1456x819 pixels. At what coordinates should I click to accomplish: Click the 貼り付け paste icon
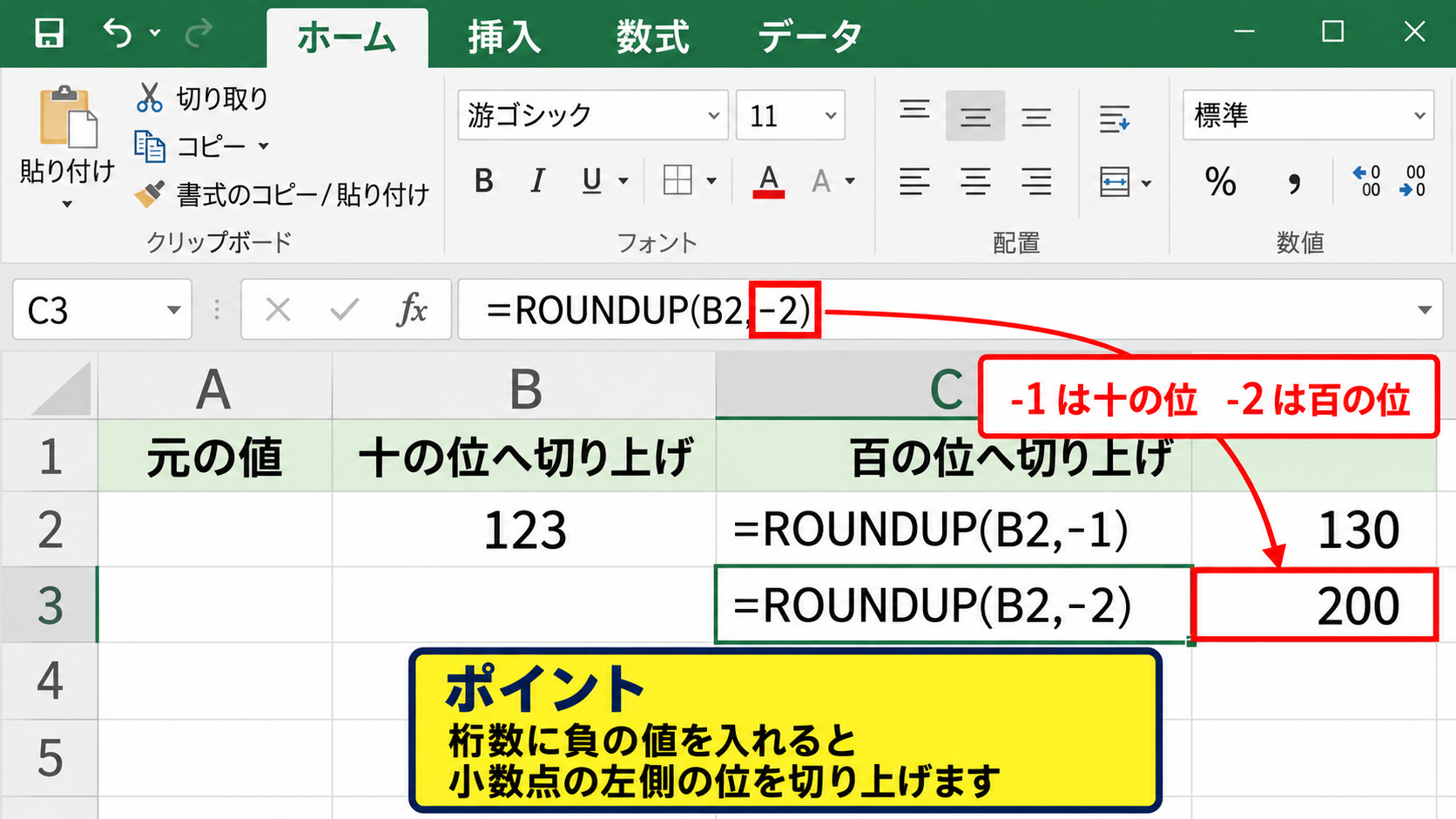[67, 117]
